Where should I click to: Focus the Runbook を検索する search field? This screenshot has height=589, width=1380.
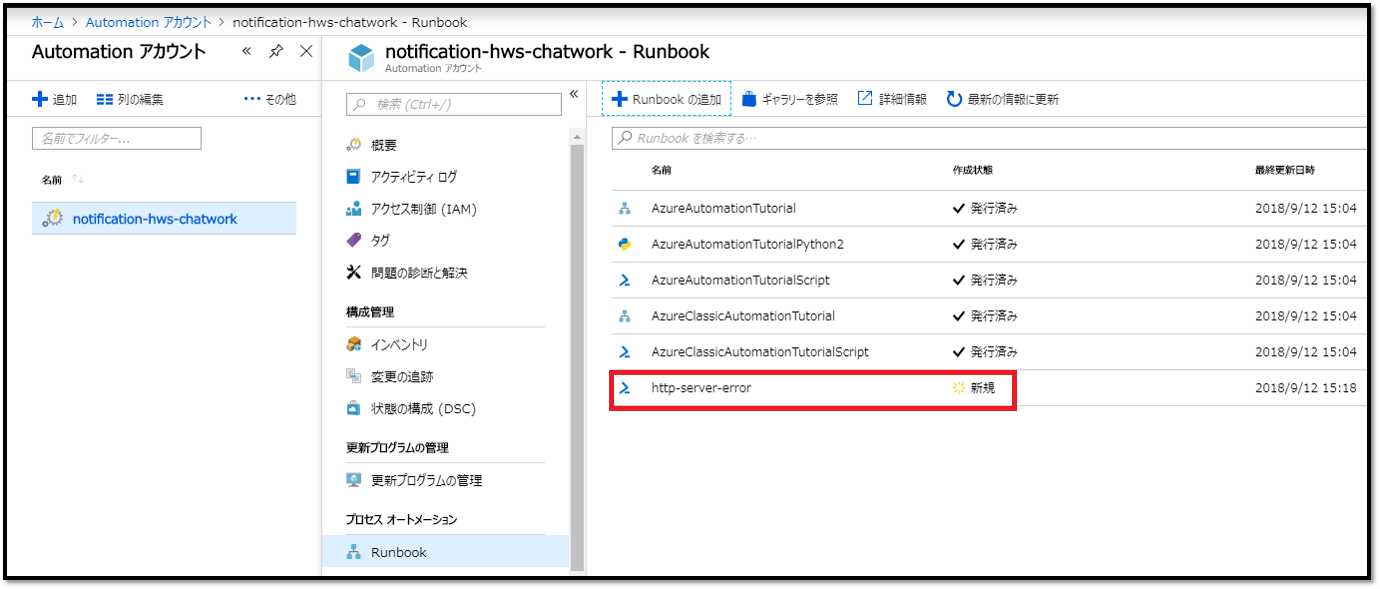pos(989,138)
